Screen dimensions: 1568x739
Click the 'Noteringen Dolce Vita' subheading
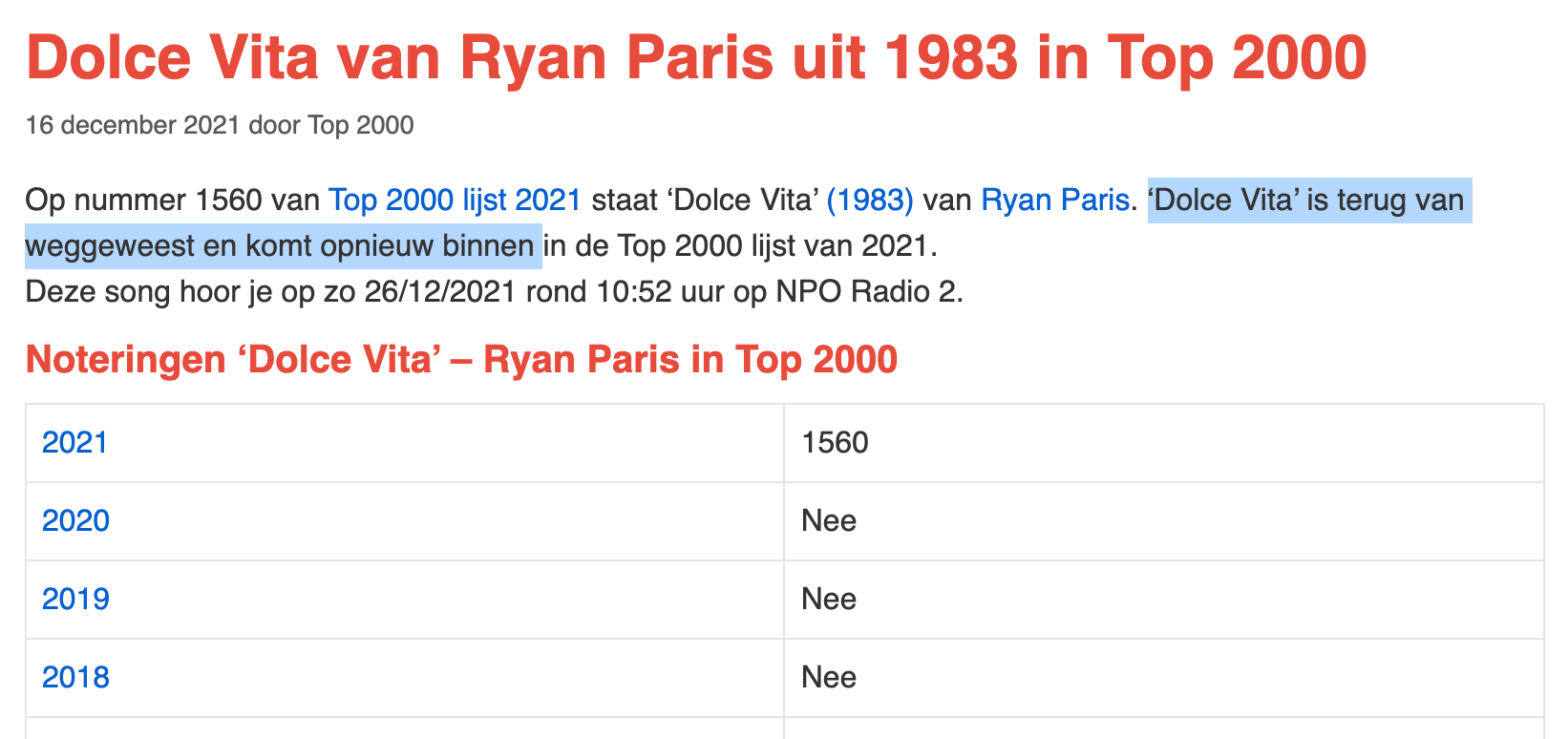coord(461,359)
